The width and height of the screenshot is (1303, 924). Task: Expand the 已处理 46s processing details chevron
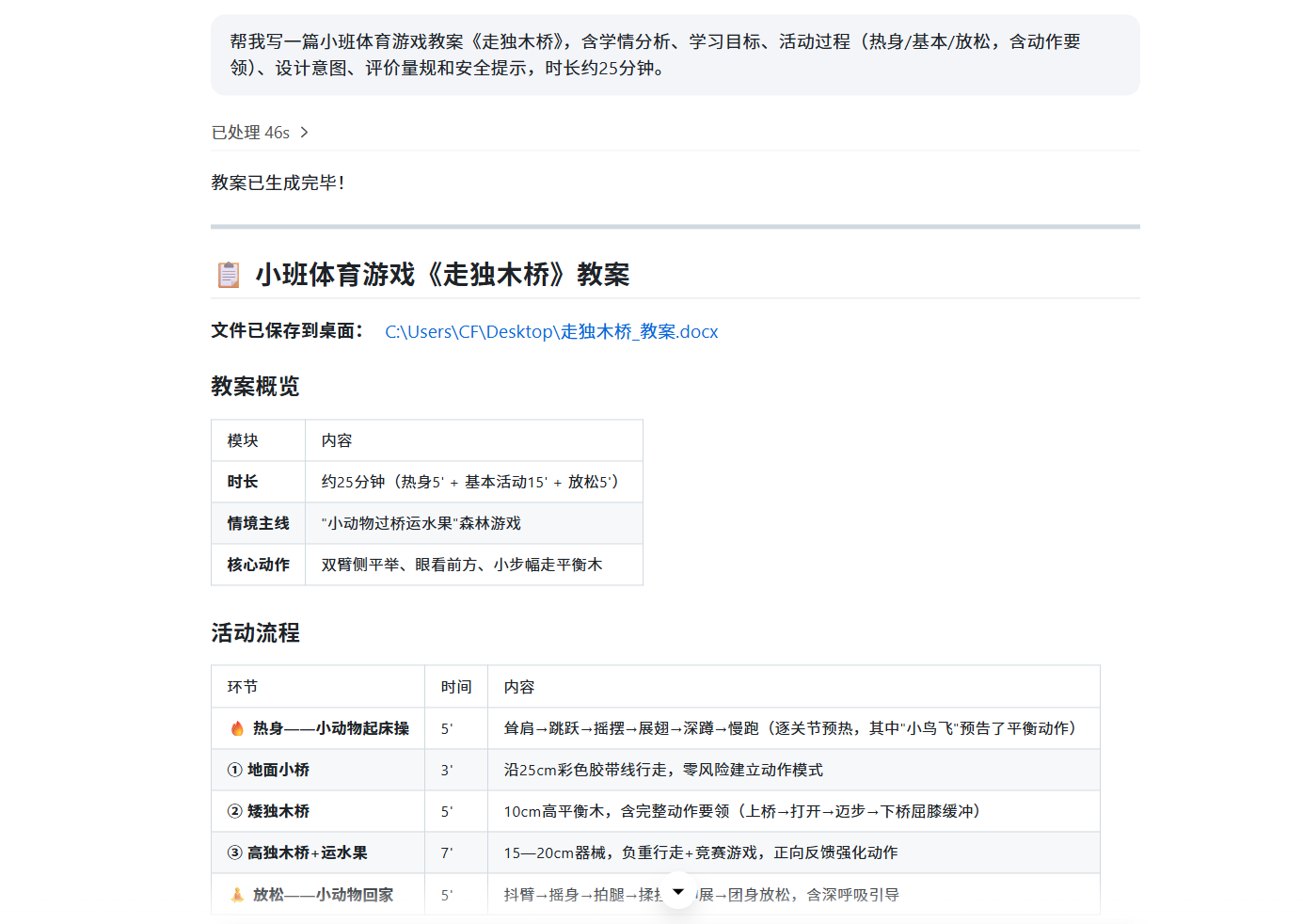coord(304,133)
